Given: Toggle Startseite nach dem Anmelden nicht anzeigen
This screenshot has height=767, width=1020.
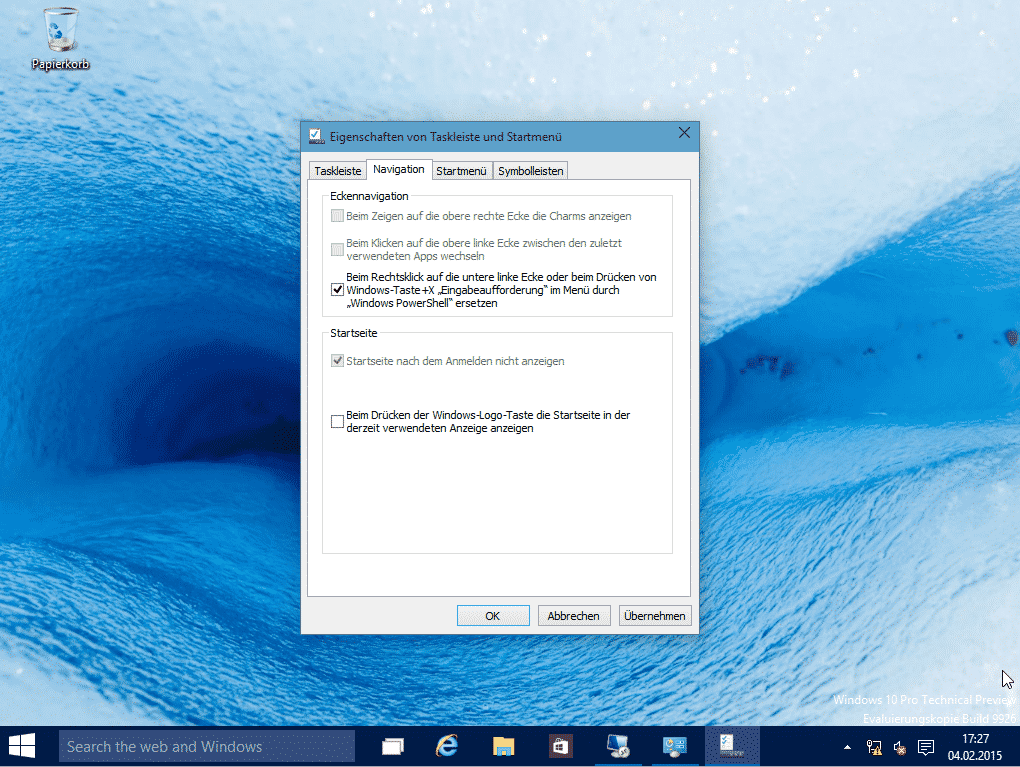Looking at the screenshot, I should coord(337,361).
